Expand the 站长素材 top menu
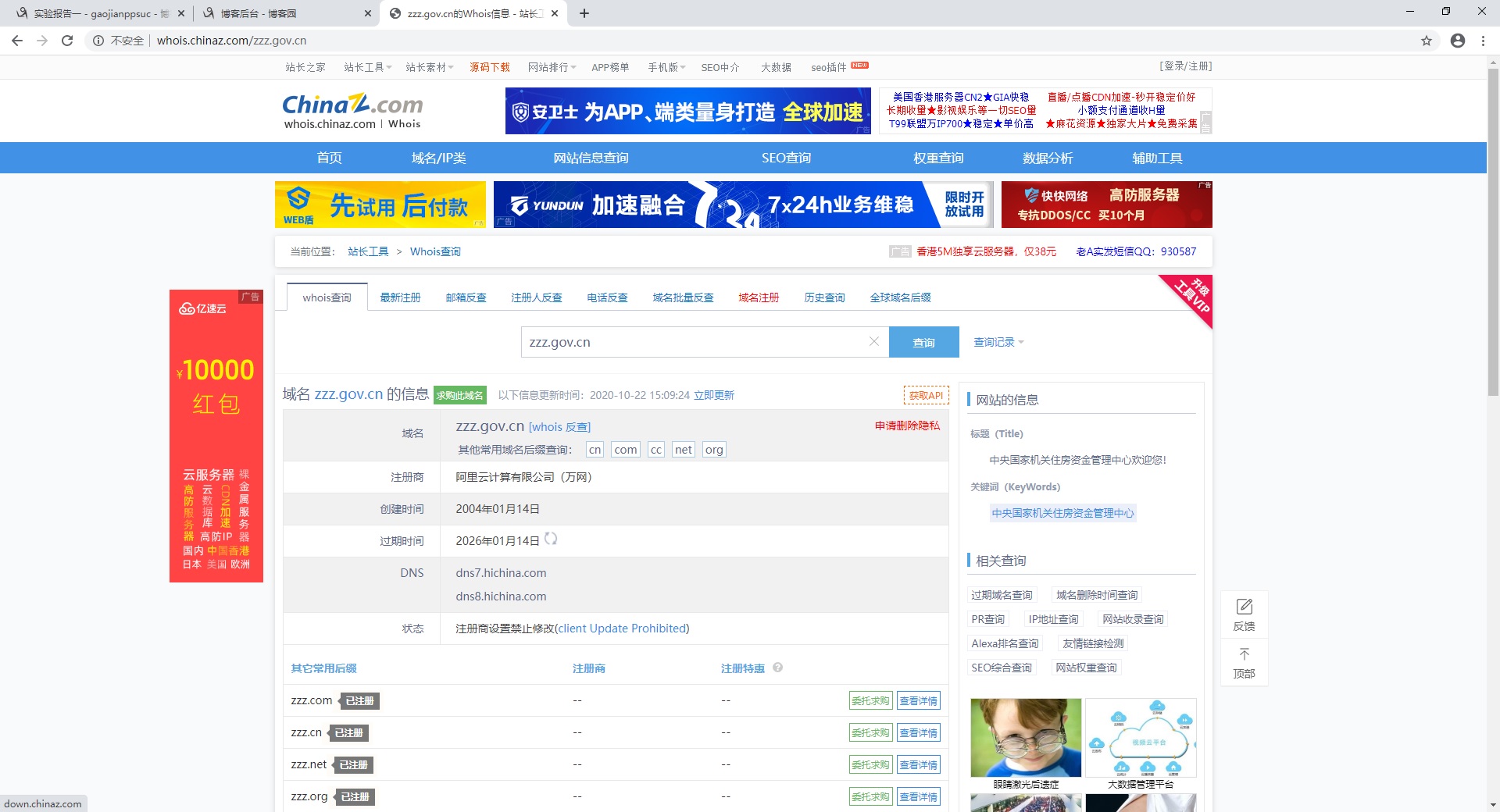 point(430,67)
